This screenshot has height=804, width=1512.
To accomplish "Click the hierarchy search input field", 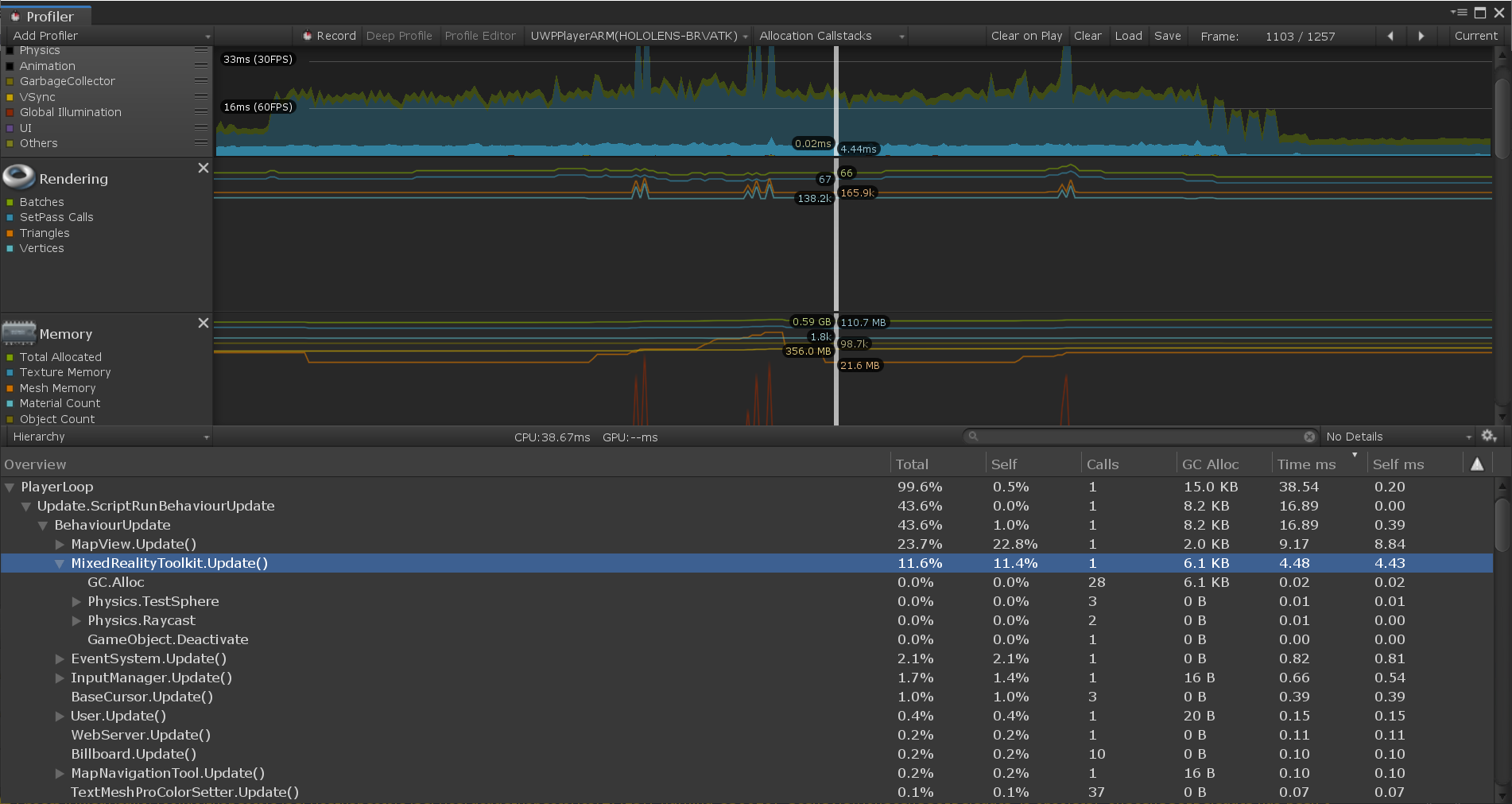I will (1139, 437).
